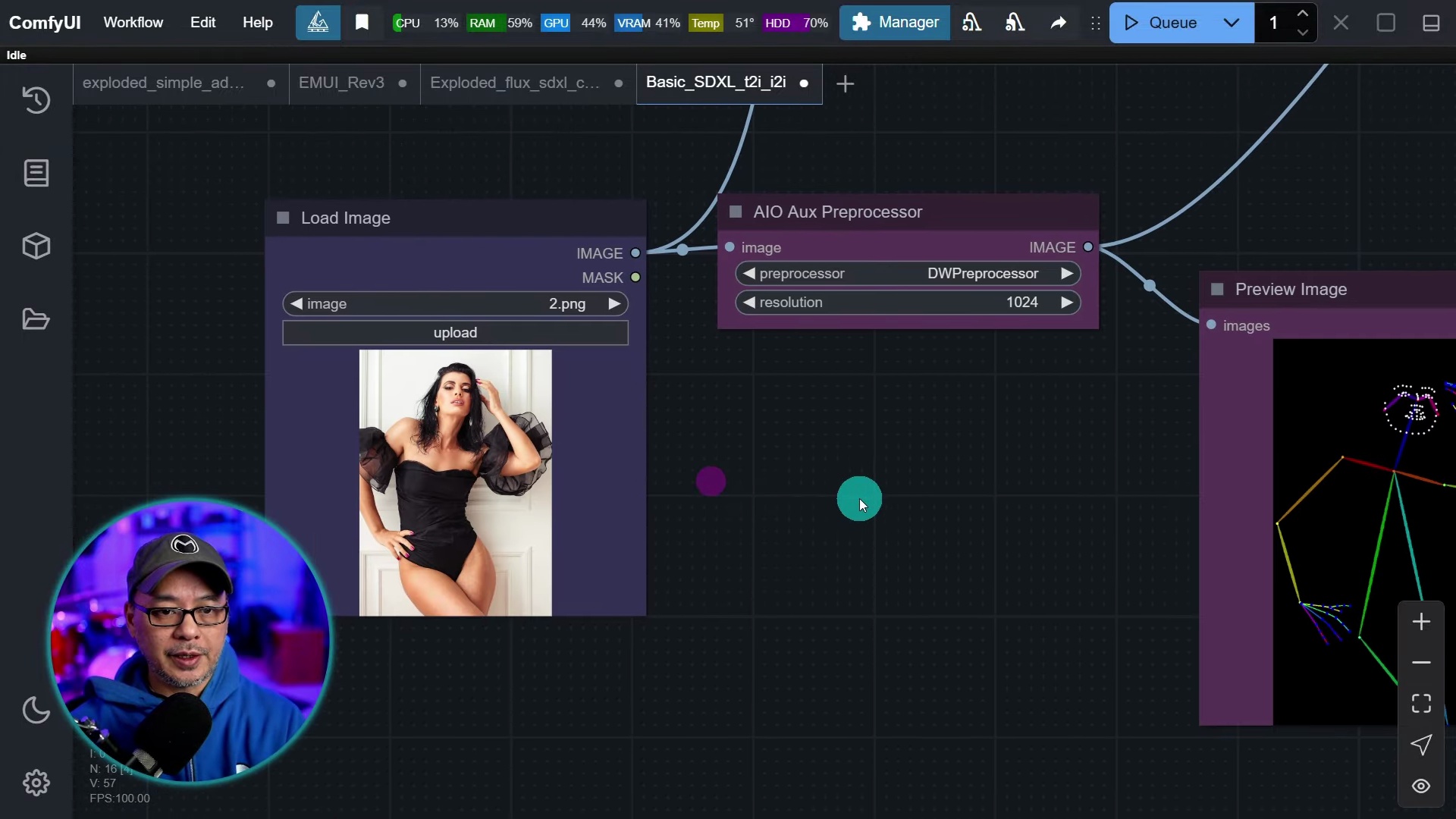The image size is (1456, 819).
Task: Toggle dark theme moon icon
Action: coord(36,710)
